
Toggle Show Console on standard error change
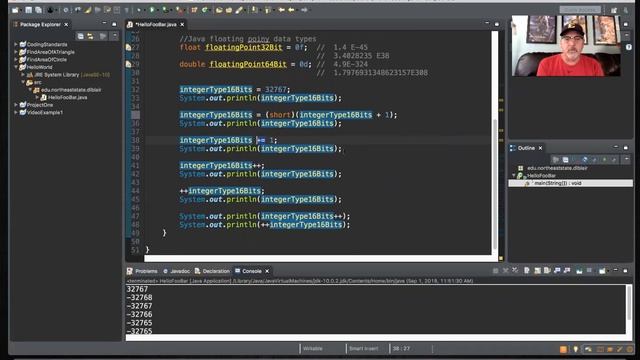coord(567,271)
